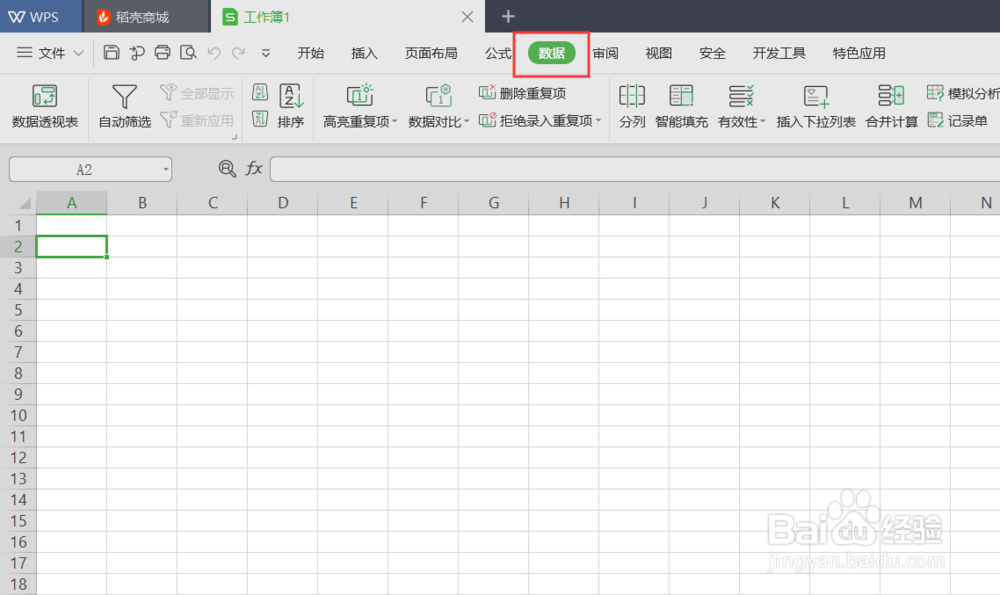Click the fx insert function icon
This screenshot has width=1000, height=595.
coord(254,168)
